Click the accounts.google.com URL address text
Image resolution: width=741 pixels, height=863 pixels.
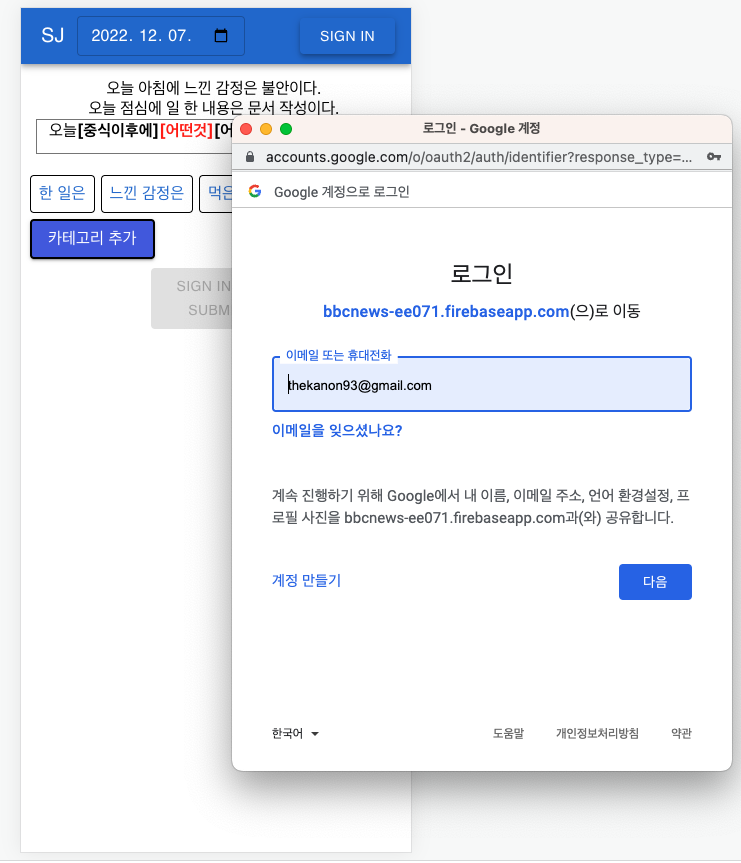(x=478, y=157)
